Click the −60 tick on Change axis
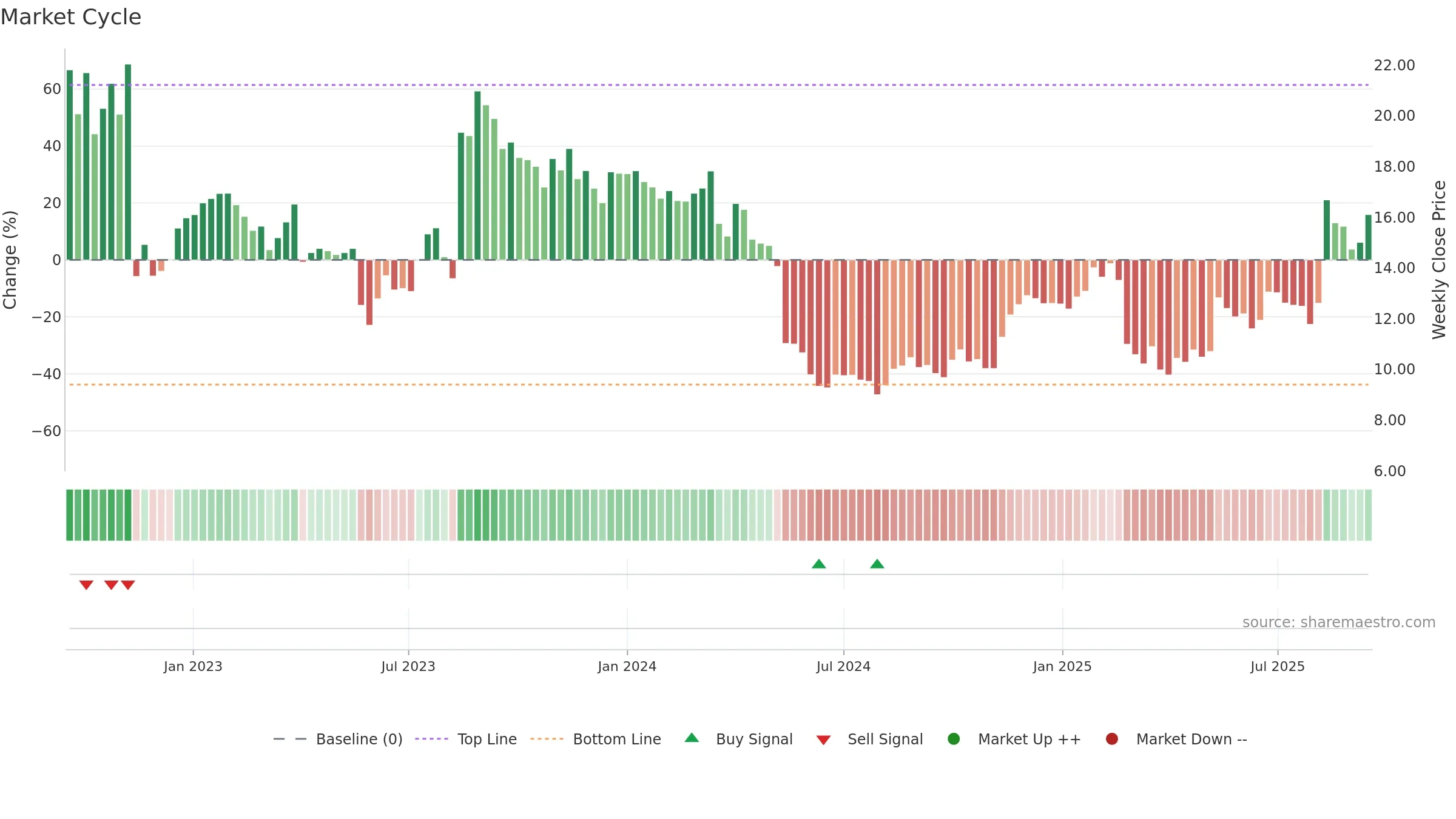 [47, 431]
